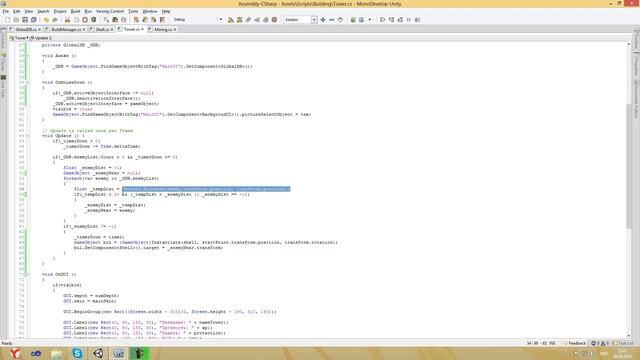Click the minus delete layout icon
Screen dimensions: 640x360
tap(331, 20)
